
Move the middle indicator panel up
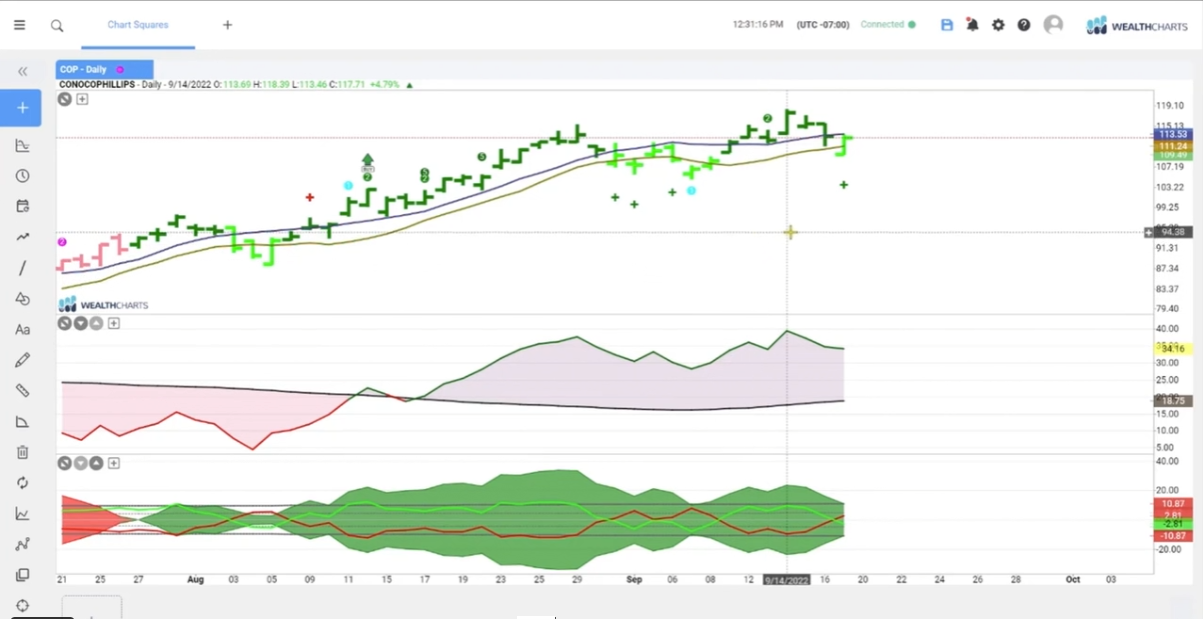(96, 323)
